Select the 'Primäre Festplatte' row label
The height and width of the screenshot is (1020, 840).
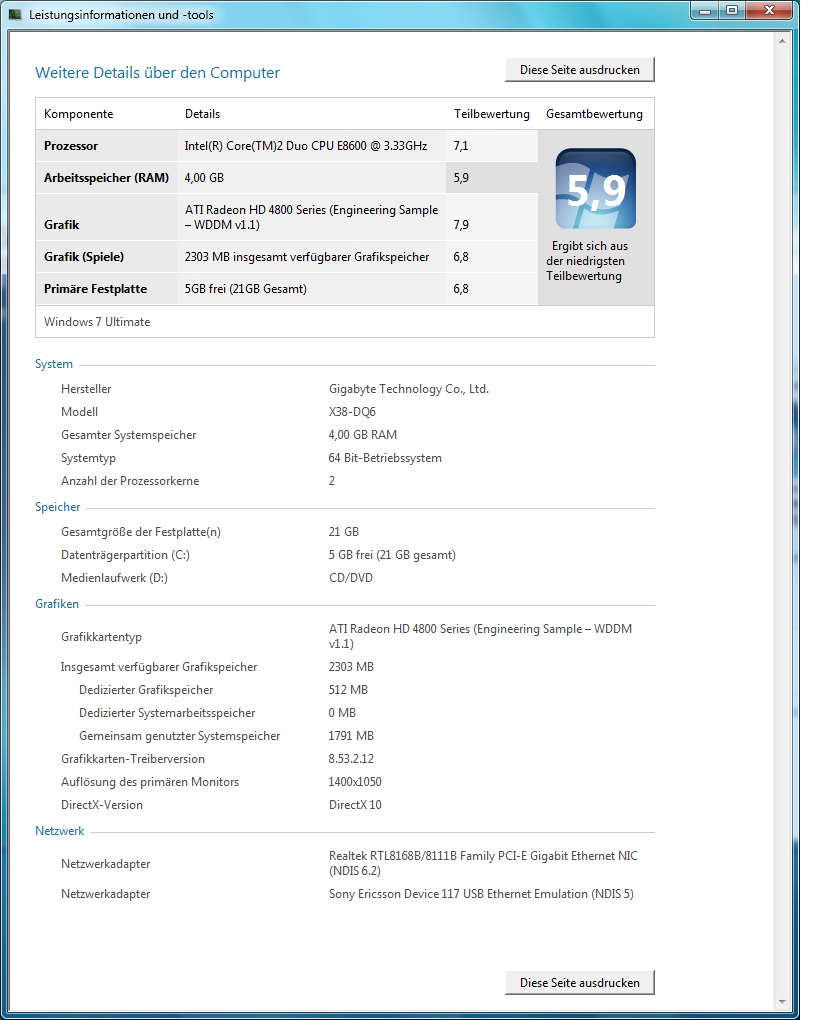point(95,288)
